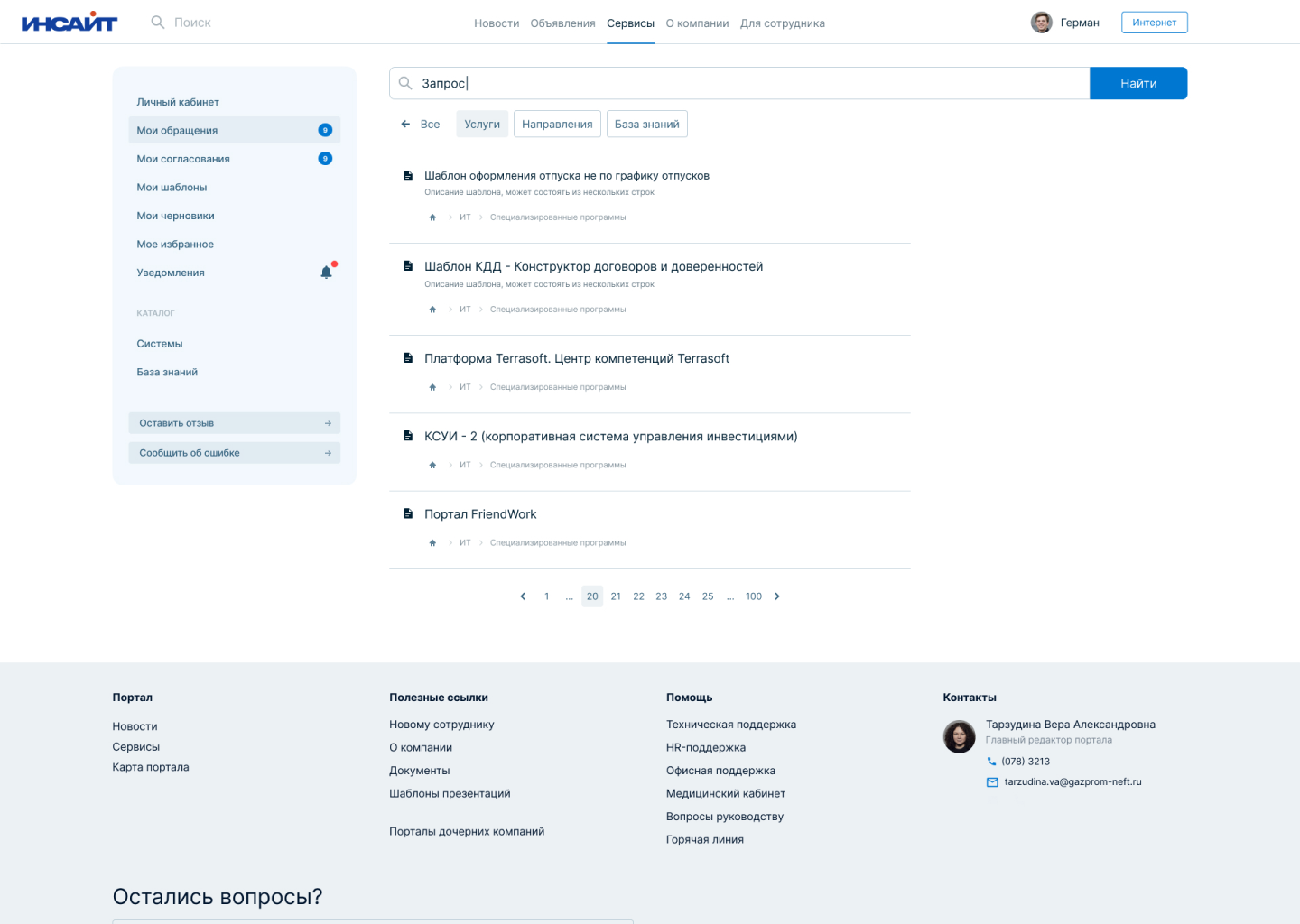Open Мои обращения in the sidebar
The width and height of the screenshot is (1300, 924).
(178, 131)
